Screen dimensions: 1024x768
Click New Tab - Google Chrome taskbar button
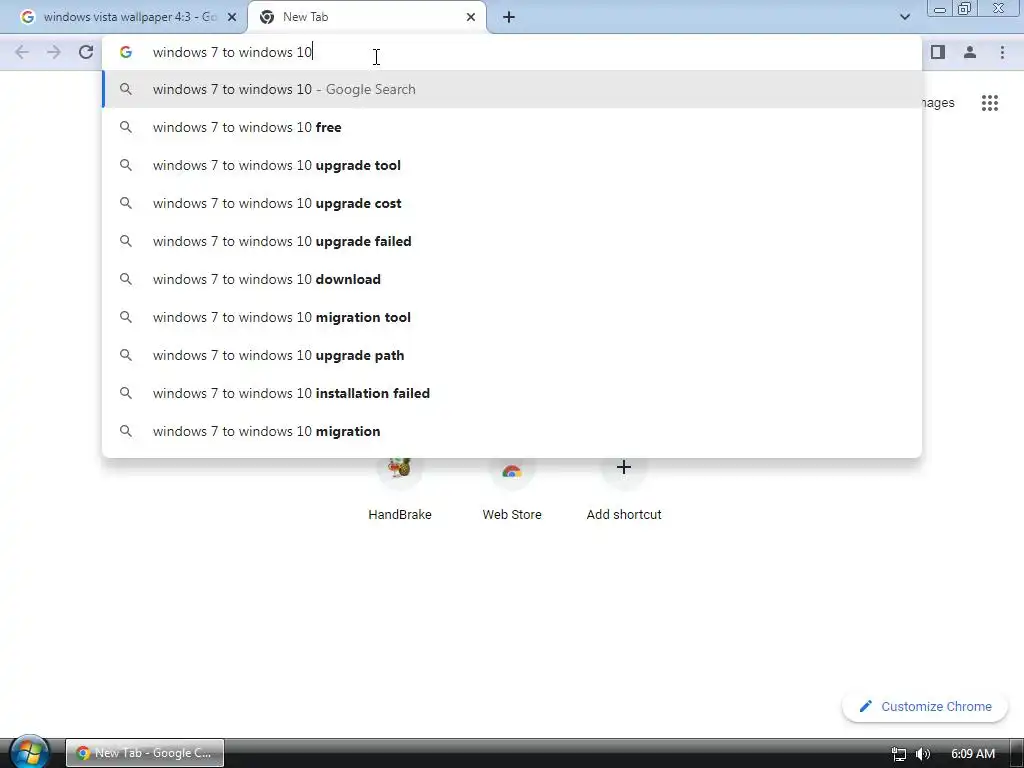click(145, 753)
